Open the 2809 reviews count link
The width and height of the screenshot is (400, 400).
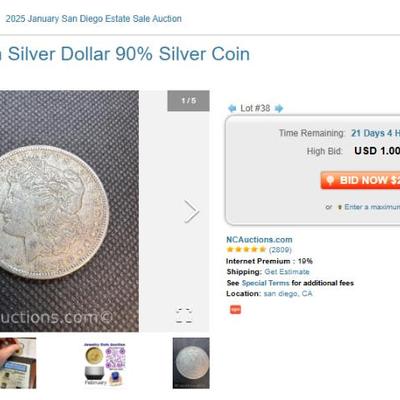coord(280,250)
